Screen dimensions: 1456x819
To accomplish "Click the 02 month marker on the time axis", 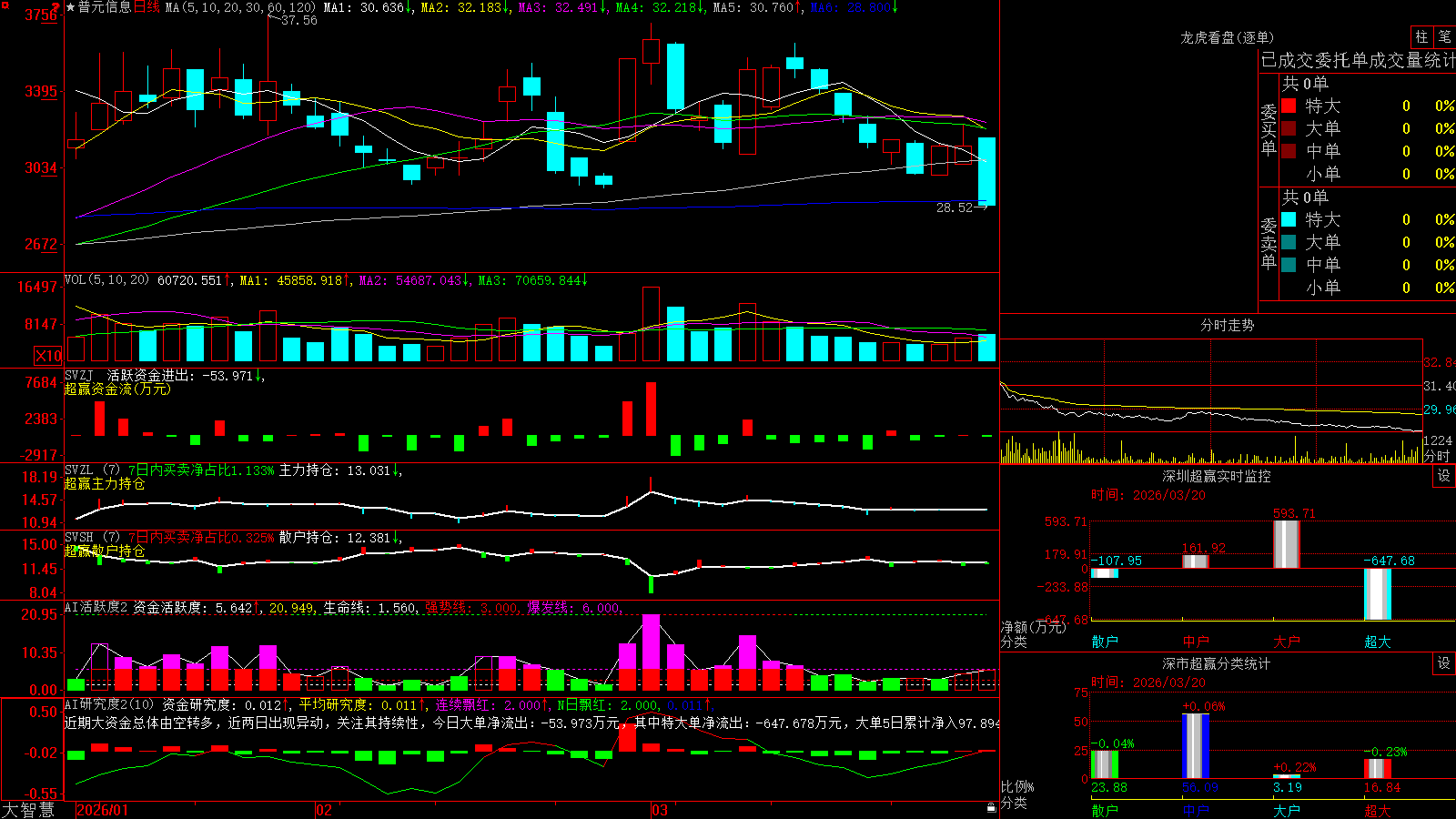I will point(324,810).
